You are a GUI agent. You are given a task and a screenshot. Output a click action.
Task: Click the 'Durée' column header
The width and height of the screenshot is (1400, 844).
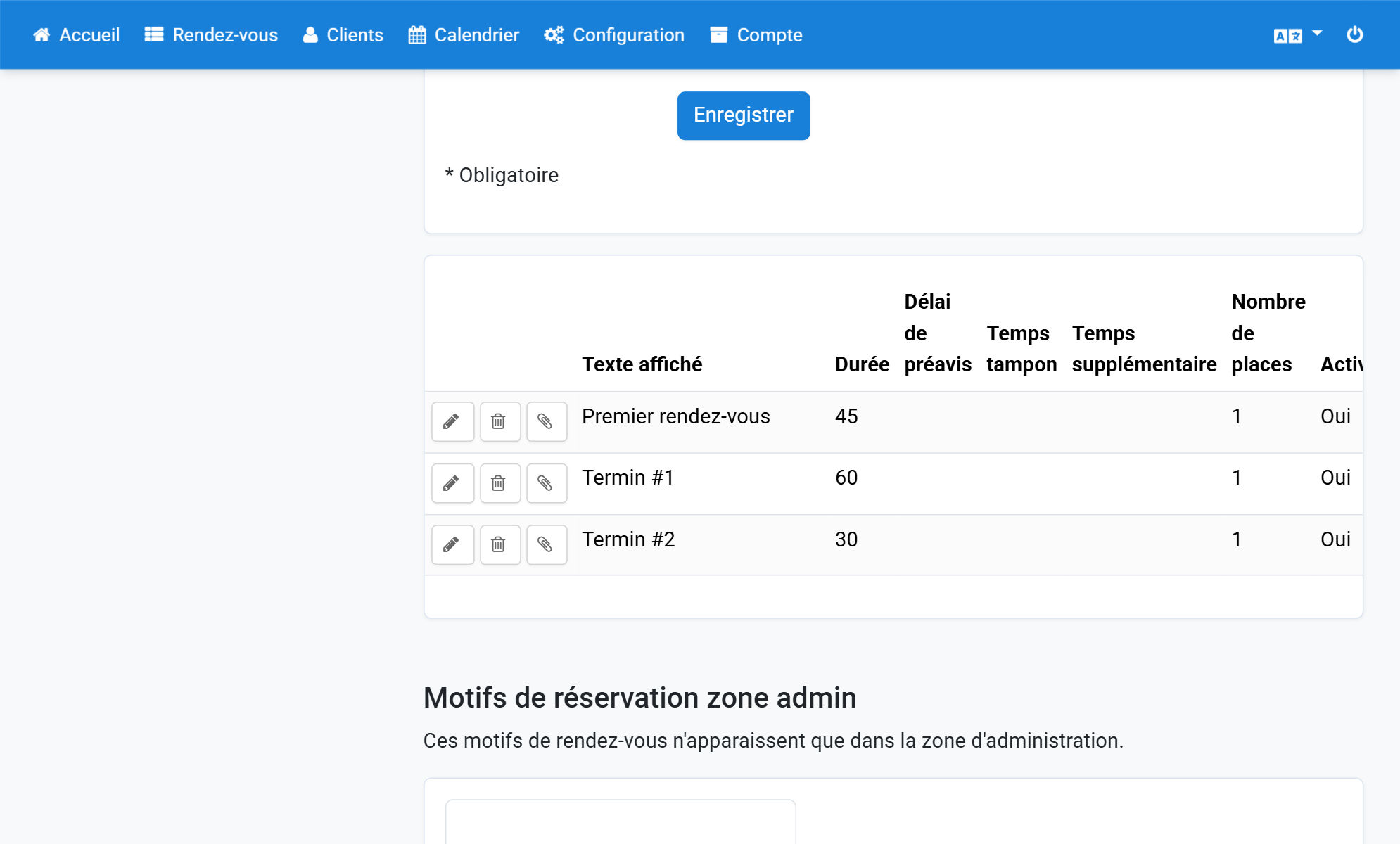(x=862, y=364)
